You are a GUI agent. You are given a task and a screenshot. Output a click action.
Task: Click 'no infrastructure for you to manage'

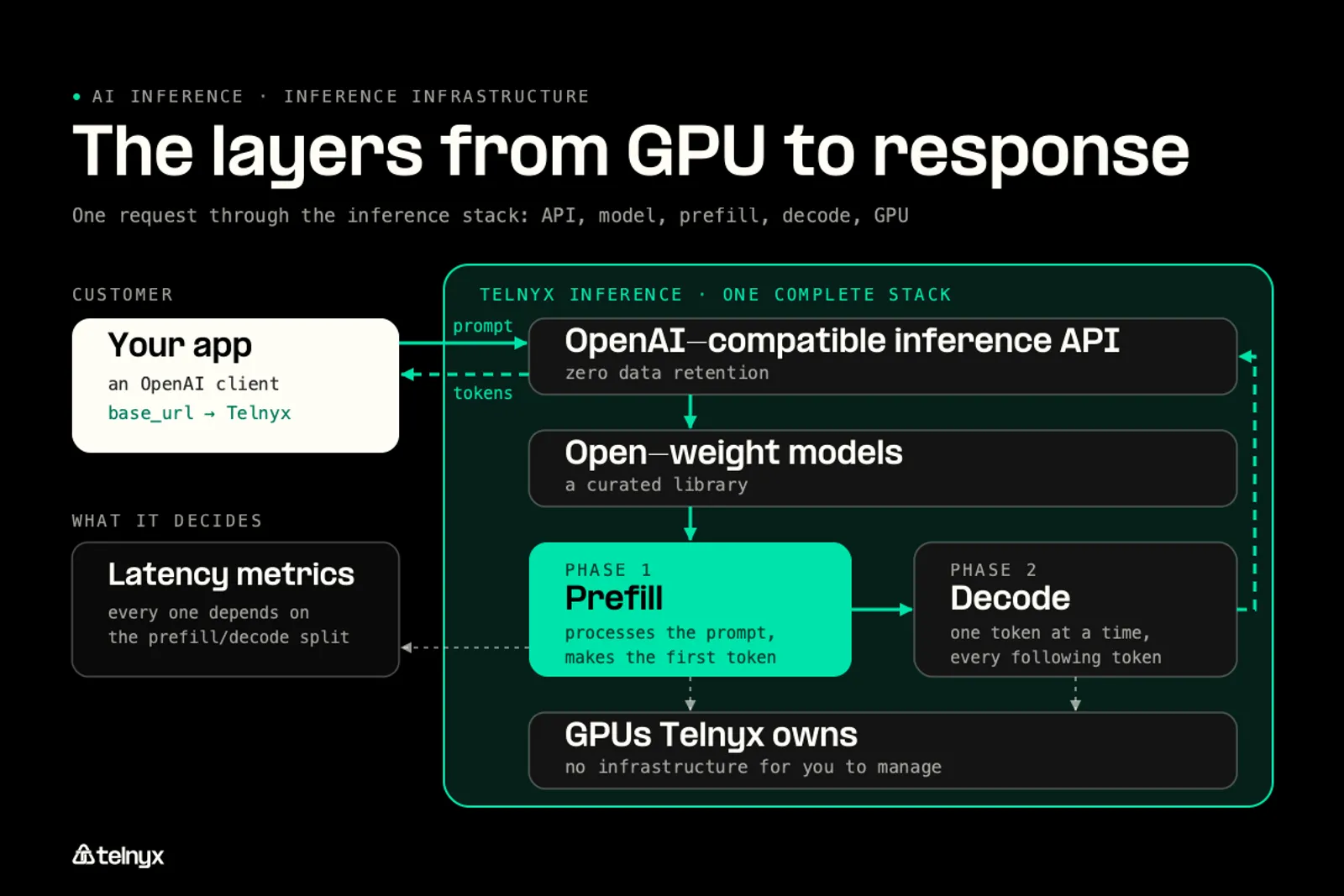(x=753, y=767)
